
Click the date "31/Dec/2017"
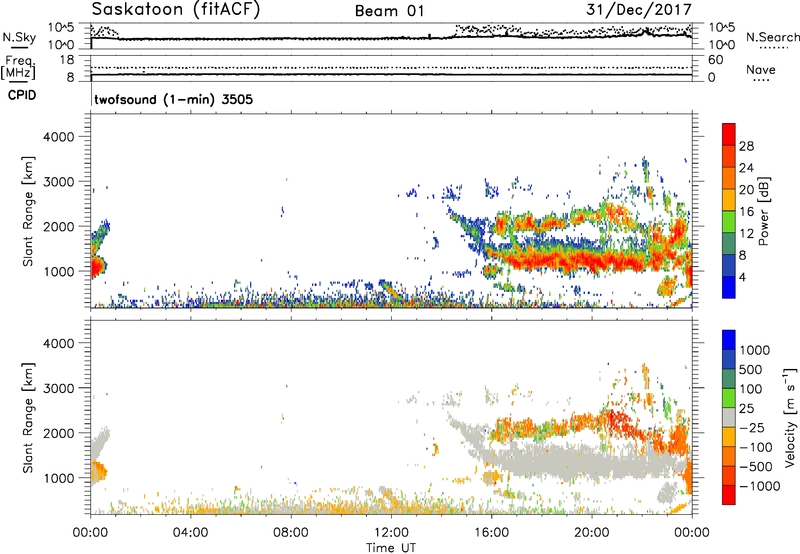point(639,10)
